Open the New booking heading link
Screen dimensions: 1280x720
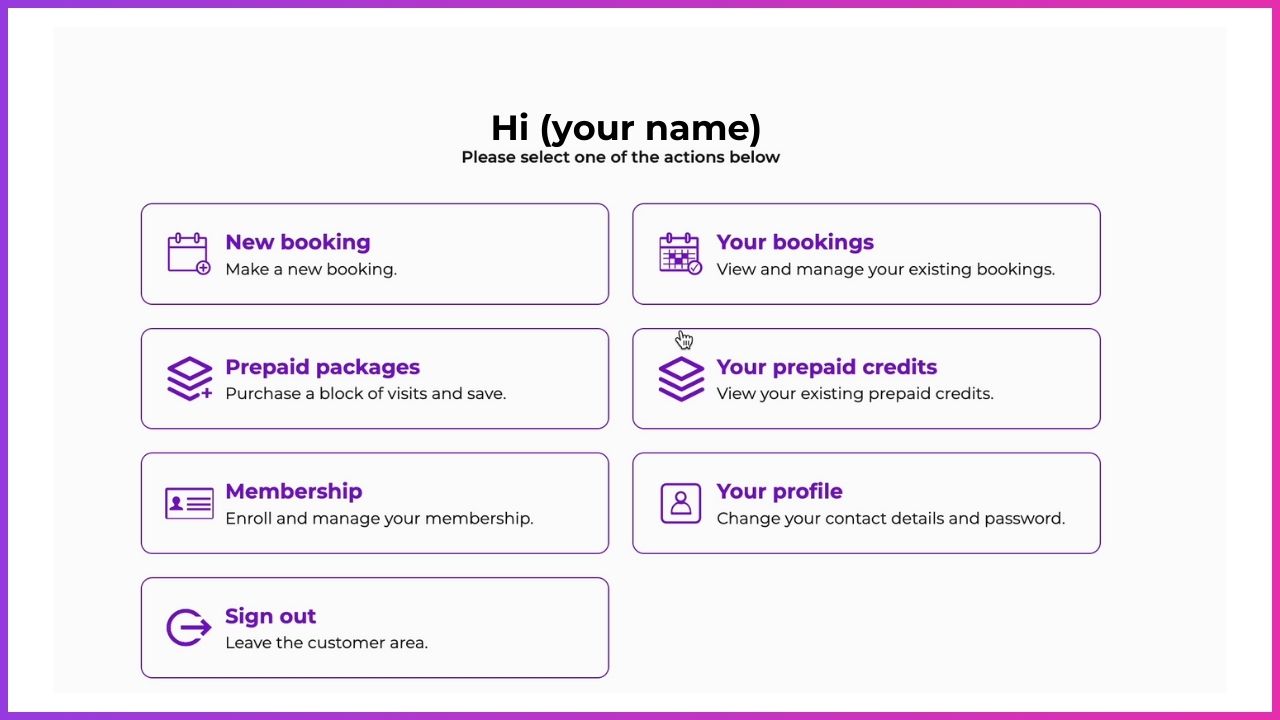pos(298,242)
